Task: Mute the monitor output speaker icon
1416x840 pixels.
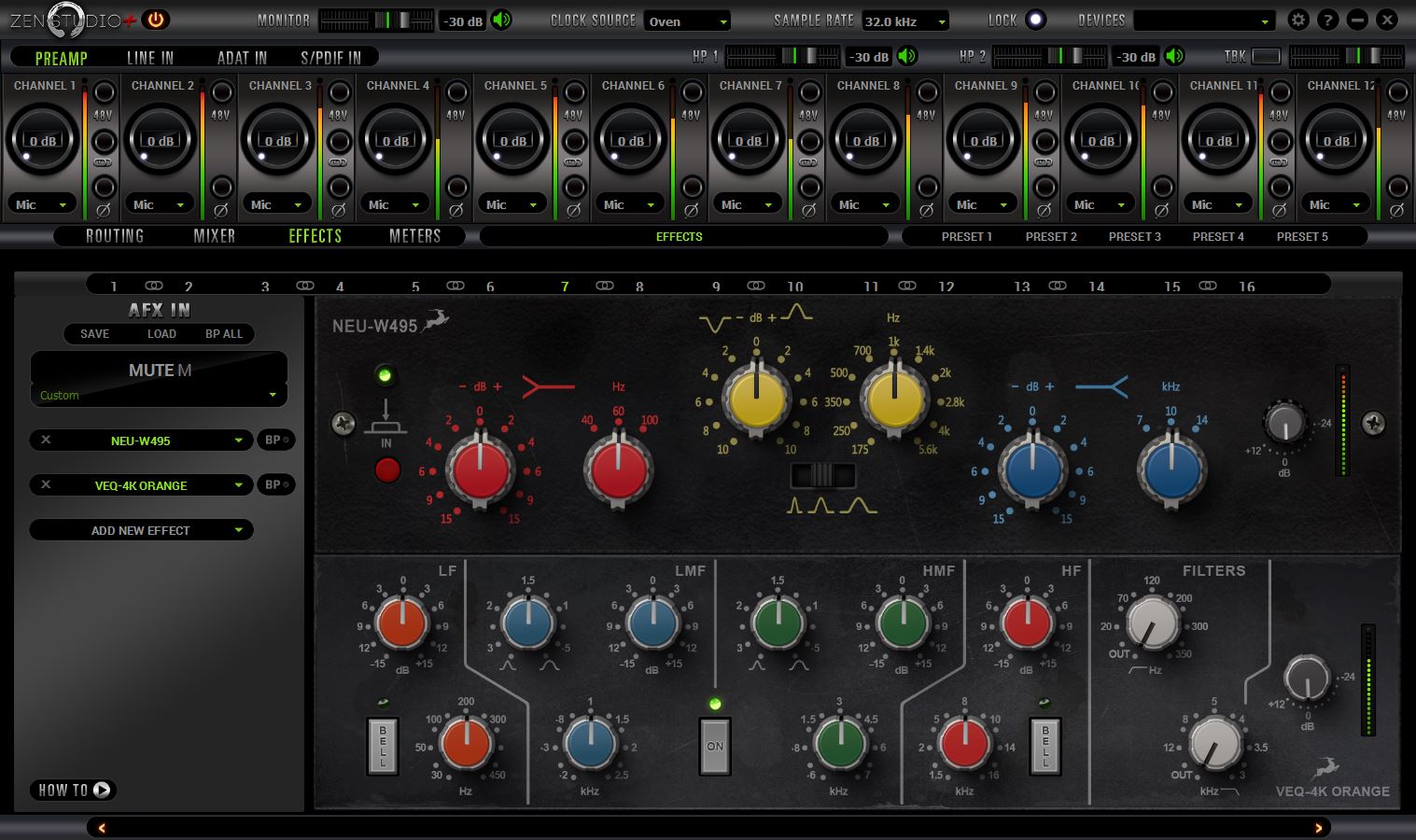Action: [501, 20]
